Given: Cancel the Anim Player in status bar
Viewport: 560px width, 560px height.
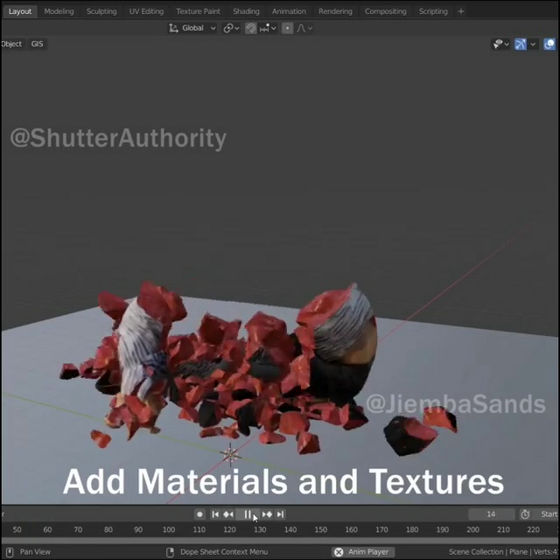Looking at the screenshot, I should click(338, 552).
